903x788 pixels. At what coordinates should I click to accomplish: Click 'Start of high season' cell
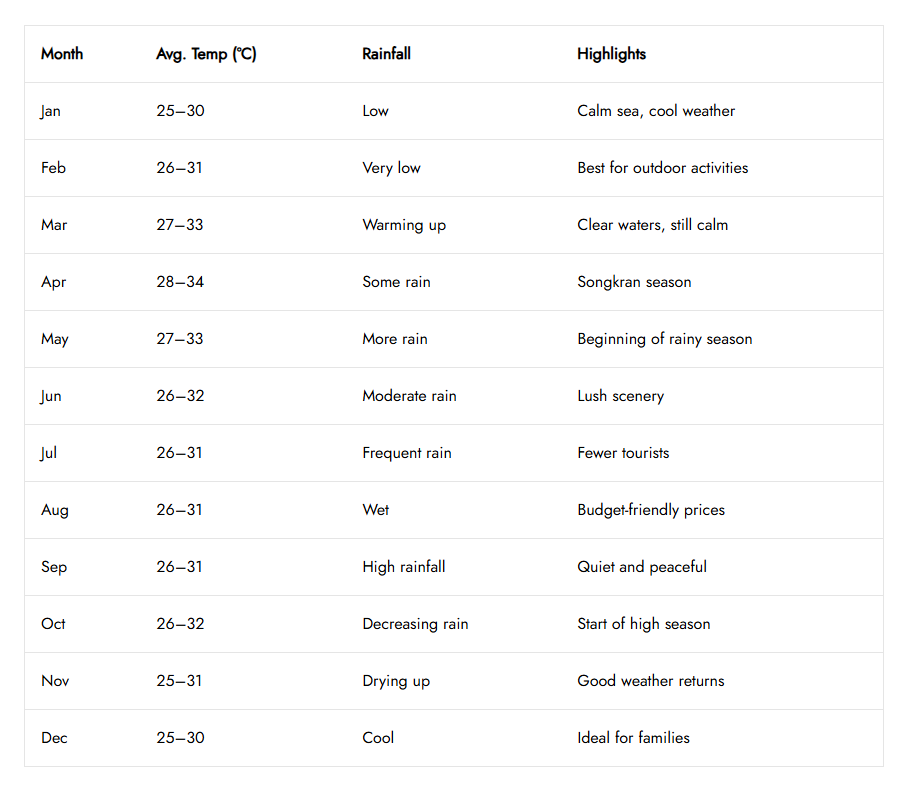point(644,624)
